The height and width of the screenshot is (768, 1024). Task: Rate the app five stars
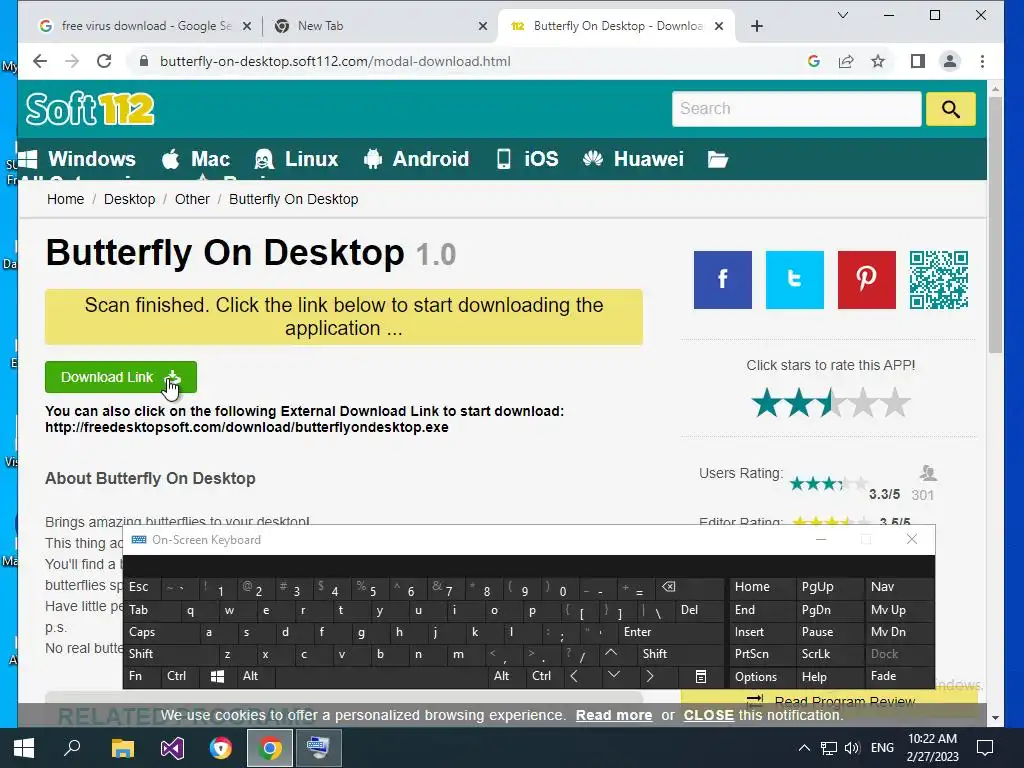point(896,402)
